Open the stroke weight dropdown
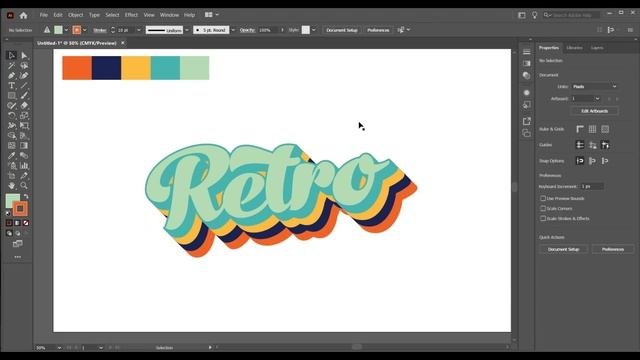The image size is (640, 360). pyautogui.click(x=138, y=30)
